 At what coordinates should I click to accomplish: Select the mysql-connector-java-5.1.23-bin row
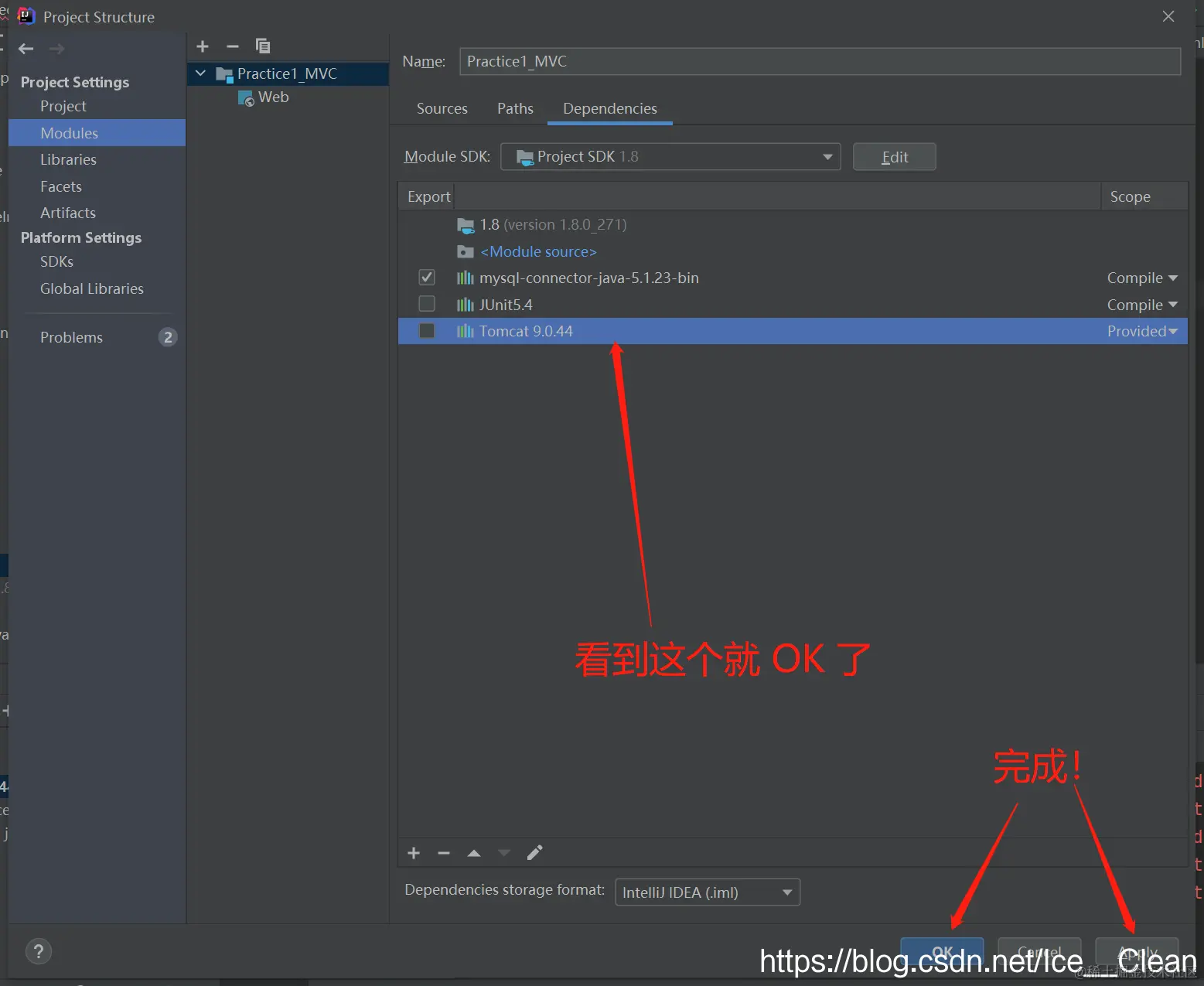click(x=793, y=278)
